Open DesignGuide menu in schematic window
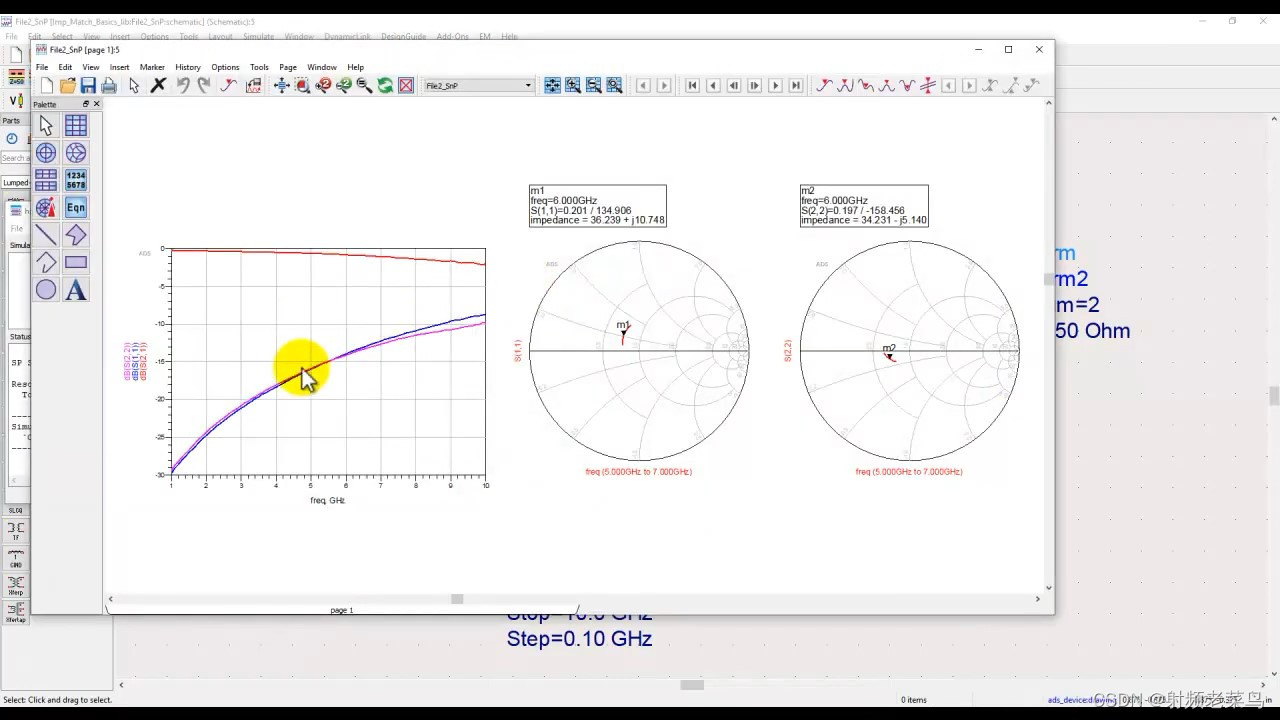 404,36
